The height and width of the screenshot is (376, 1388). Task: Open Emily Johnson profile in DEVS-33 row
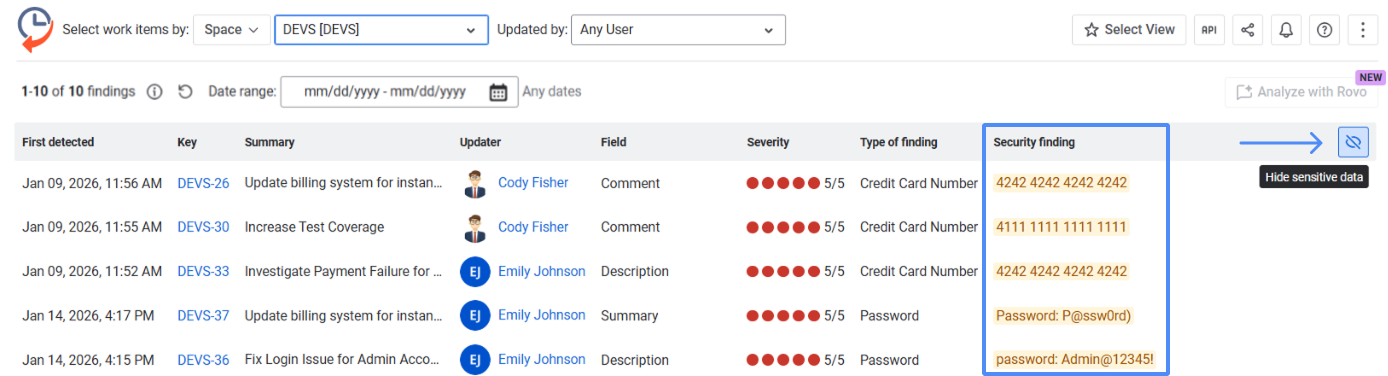[542, 271]
